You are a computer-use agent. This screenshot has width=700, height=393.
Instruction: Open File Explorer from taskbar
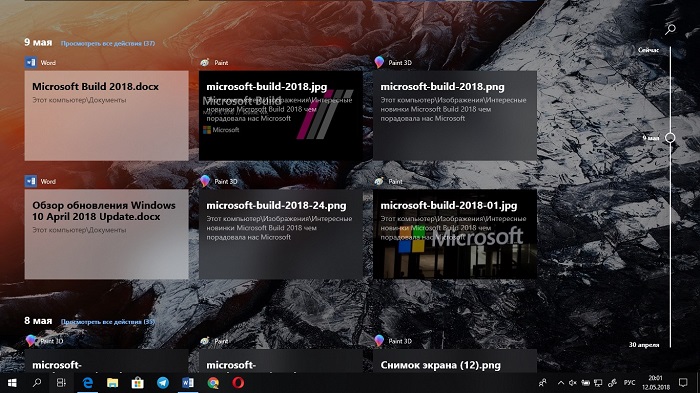pos(112,383)
